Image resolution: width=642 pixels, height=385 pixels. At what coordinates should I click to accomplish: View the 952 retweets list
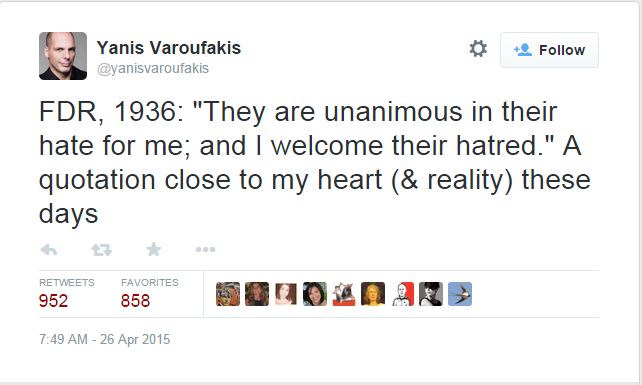pos(67,293)
